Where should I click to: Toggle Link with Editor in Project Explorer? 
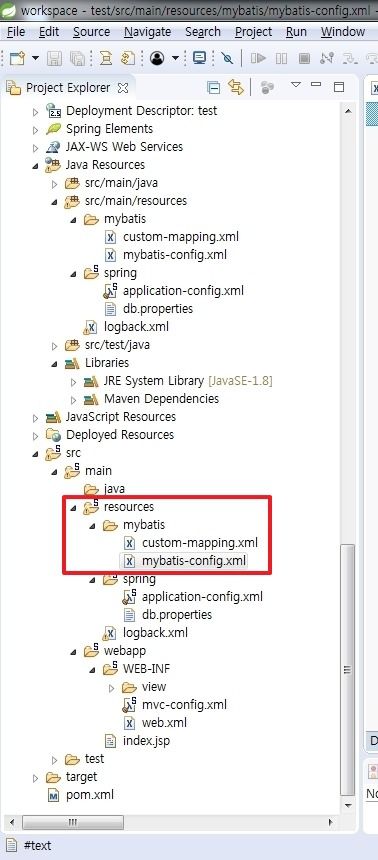pyautogui.click(x=236, y=87)
